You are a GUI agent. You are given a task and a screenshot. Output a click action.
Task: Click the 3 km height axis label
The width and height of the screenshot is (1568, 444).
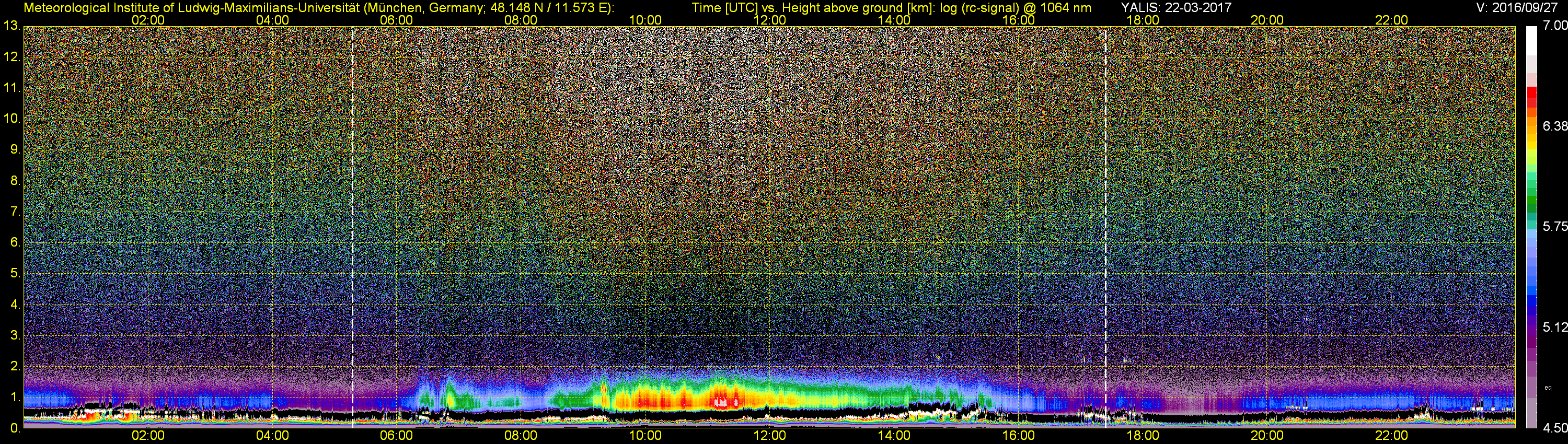click(15, 335)
